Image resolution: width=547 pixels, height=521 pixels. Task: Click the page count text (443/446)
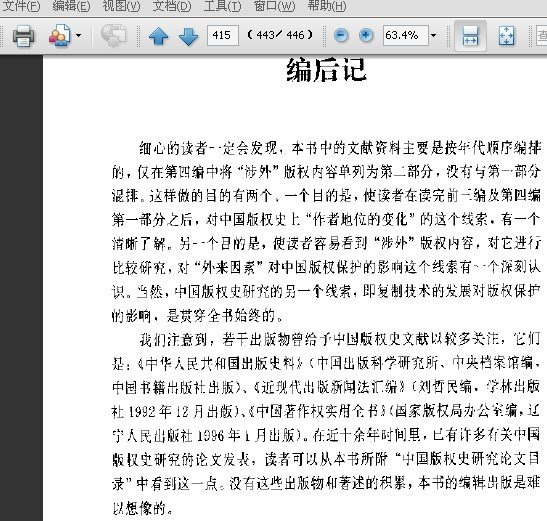[x=280, y=35]
